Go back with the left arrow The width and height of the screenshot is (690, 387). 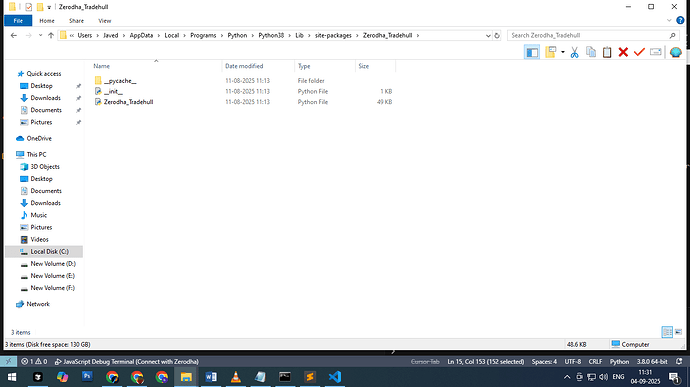tap(14, 35)
